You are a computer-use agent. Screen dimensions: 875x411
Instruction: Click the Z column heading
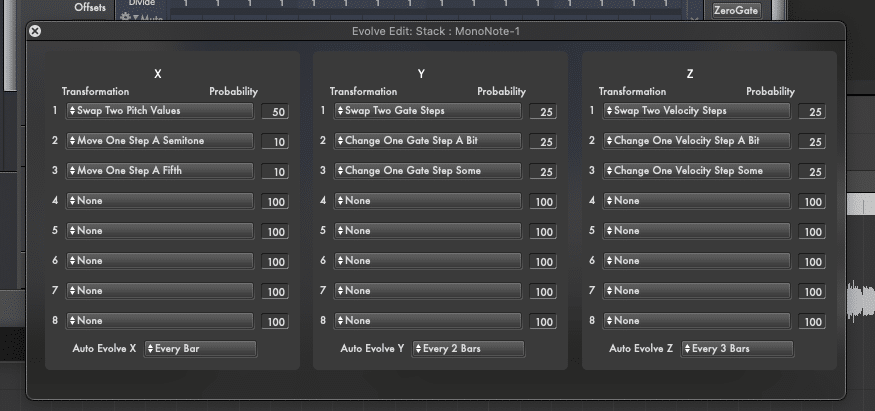690,74
